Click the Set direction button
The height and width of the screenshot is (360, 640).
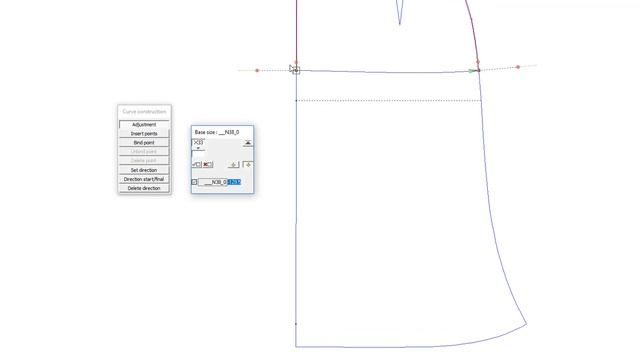[144, 170]
